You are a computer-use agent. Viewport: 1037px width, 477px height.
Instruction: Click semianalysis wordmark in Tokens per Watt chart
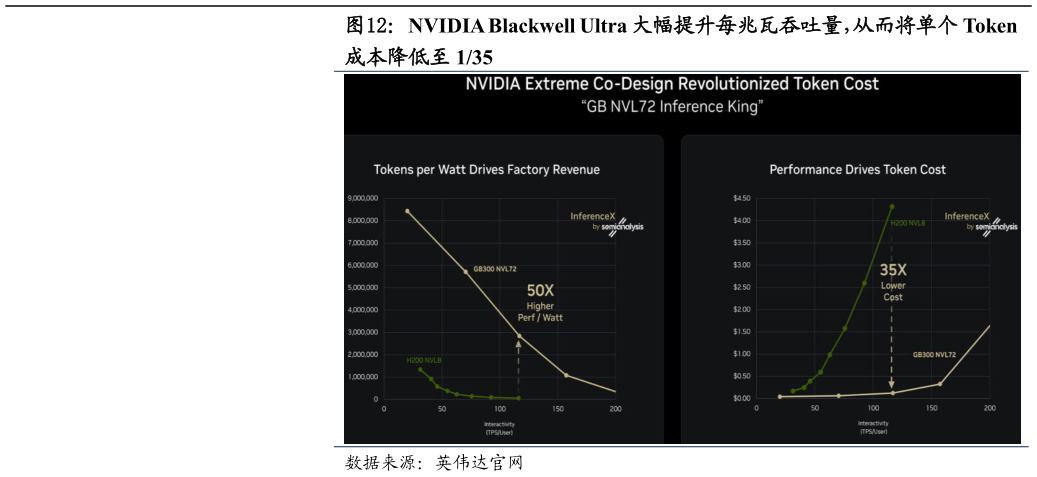(624, 227)
